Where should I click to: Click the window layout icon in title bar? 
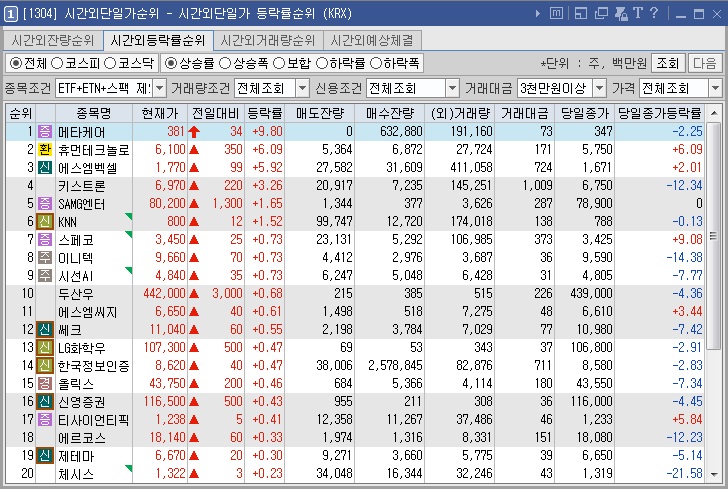(580, 13)
